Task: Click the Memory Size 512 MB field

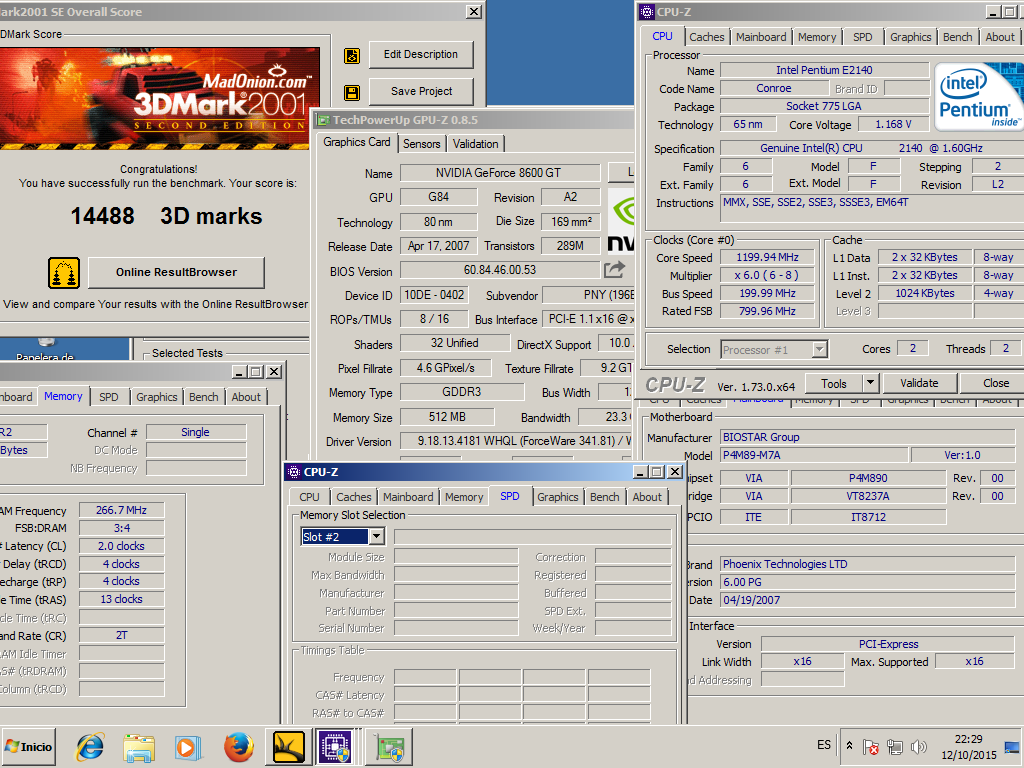Action: (x=447, y=417)
